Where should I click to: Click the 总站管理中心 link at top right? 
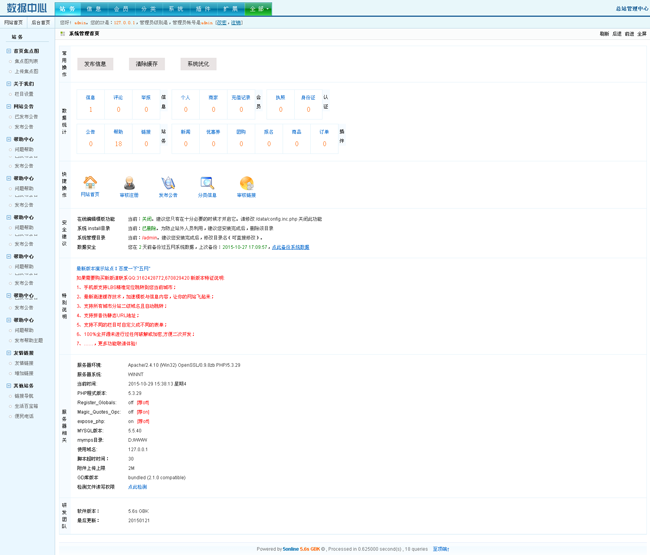tap(632, 9)
